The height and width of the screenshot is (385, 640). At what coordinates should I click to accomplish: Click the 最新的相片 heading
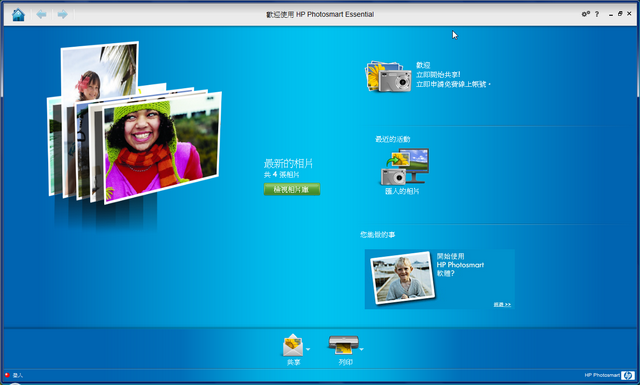click(288, 164)
